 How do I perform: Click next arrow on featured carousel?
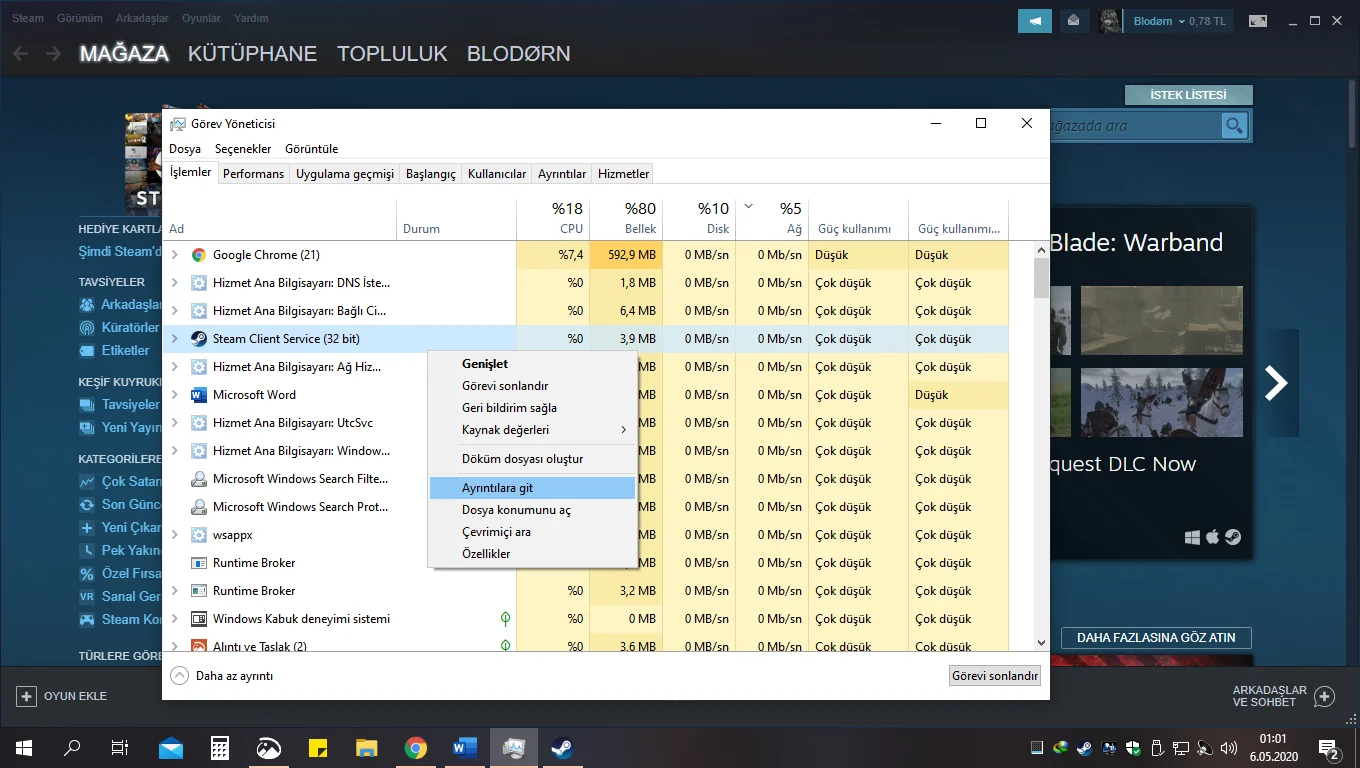click(1276, 383)
